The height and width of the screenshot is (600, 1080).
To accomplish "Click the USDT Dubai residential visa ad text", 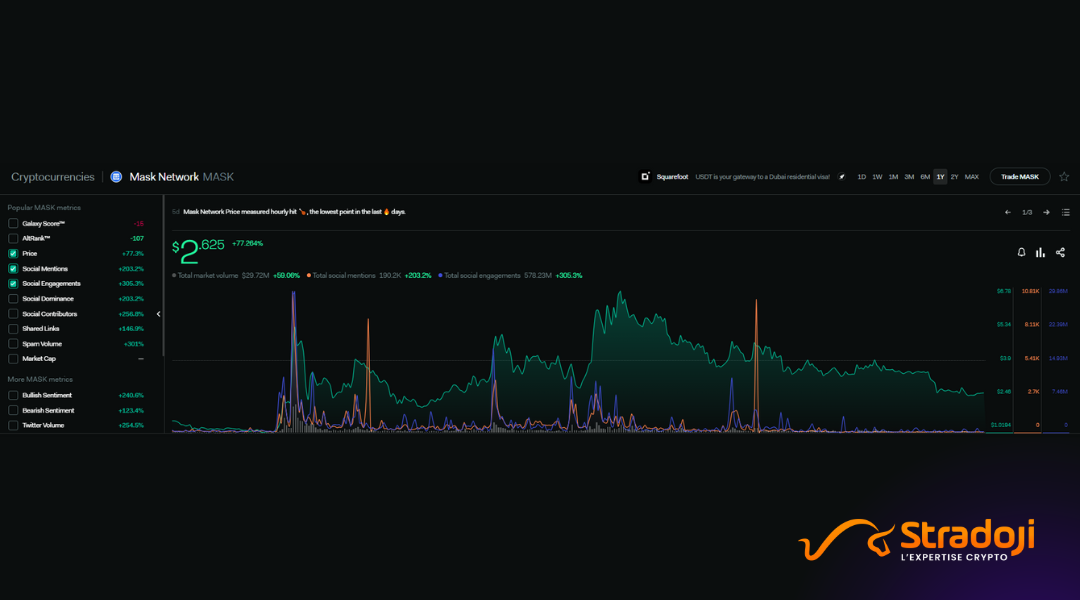I will (762, 177).
